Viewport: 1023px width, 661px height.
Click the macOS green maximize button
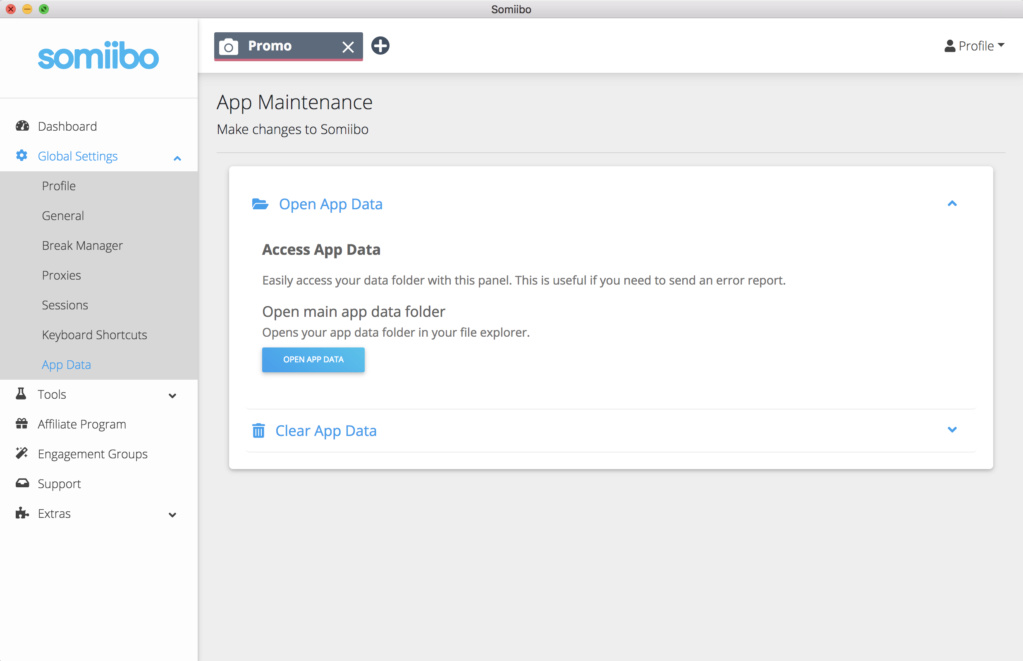pyautogui.click(x=44, y=8)
